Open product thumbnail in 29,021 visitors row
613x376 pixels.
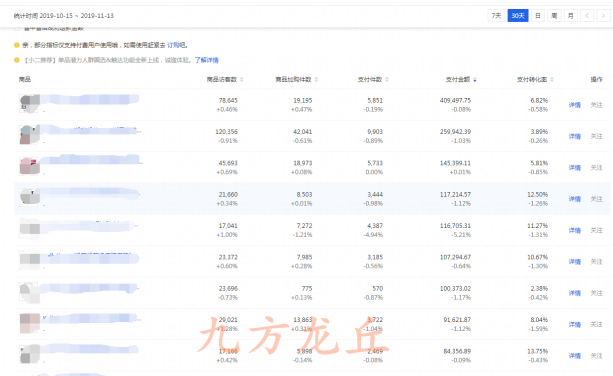pos(29,323)
